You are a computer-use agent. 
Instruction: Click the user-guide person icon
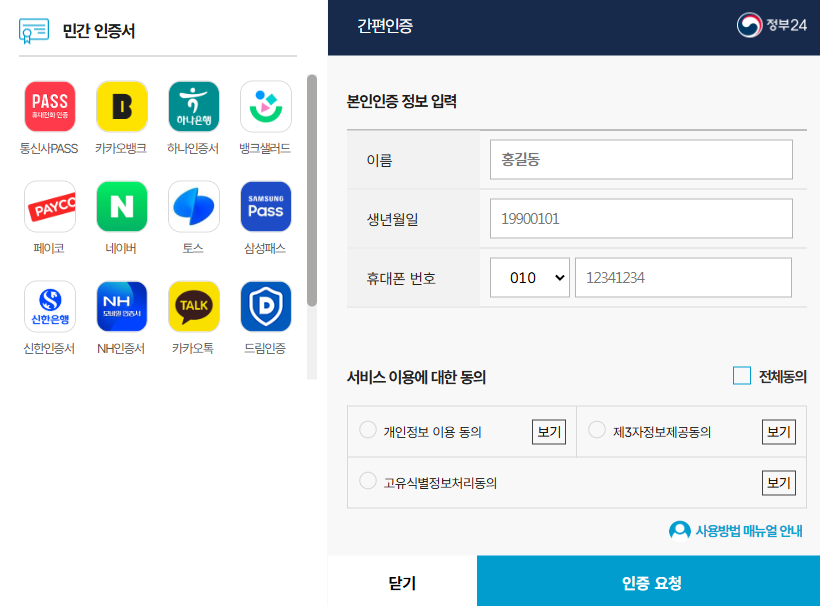(679, 531)
